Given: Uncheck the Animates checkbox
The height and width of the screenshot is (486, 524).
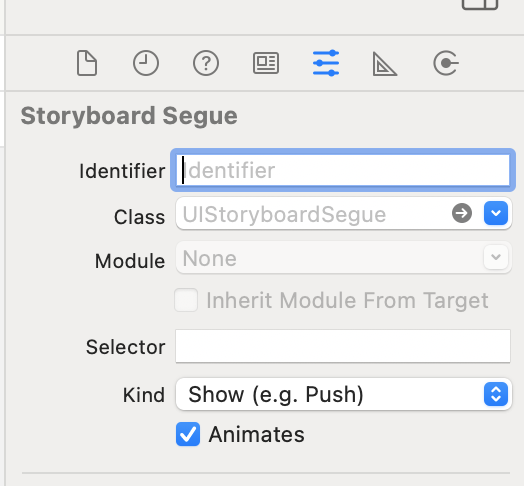Looking at the screenshot, I should [188, 434].
